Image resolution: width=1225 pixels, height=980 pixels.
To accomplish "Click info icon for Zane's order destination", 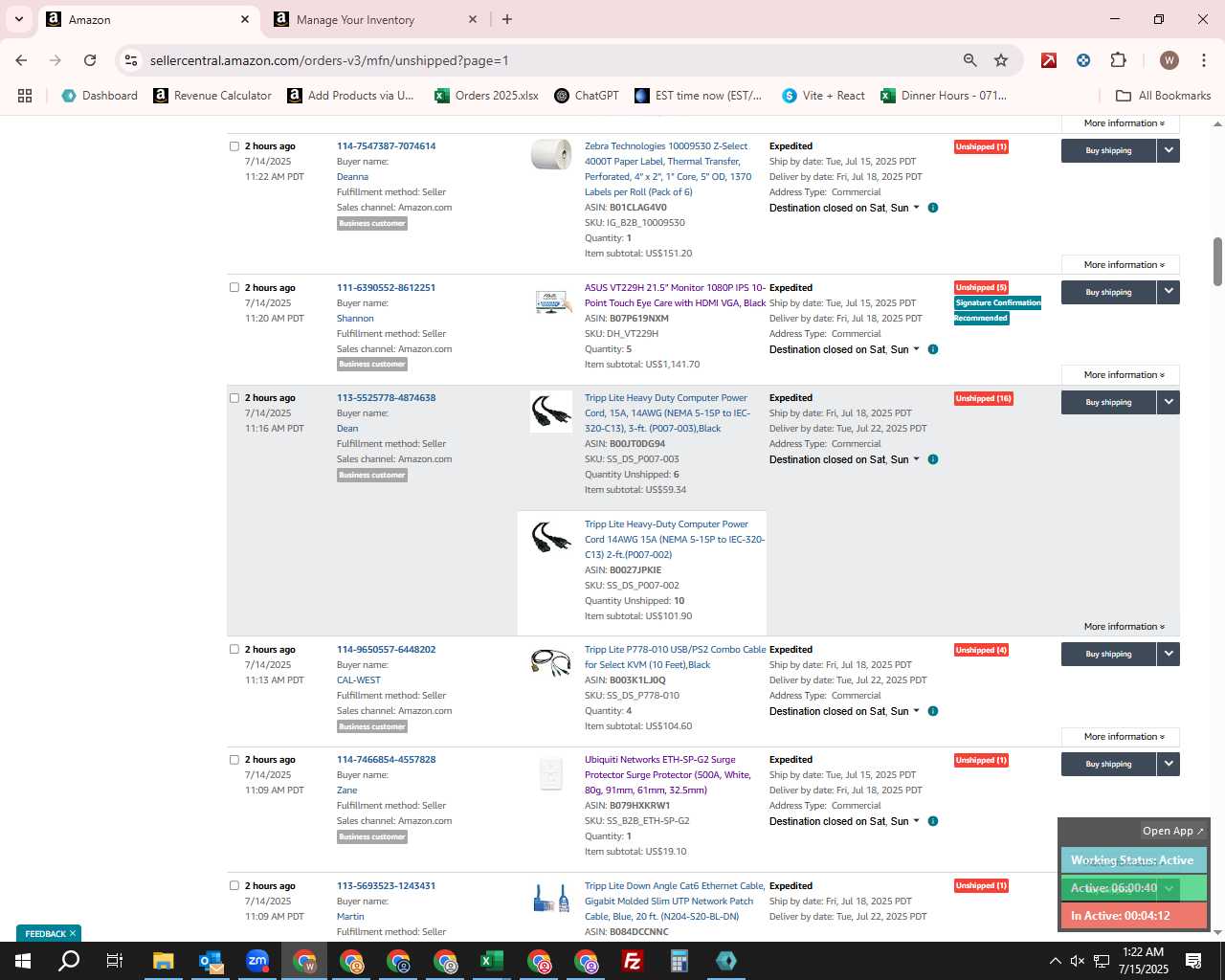I will pyautogui.click(x=933, y=821).
